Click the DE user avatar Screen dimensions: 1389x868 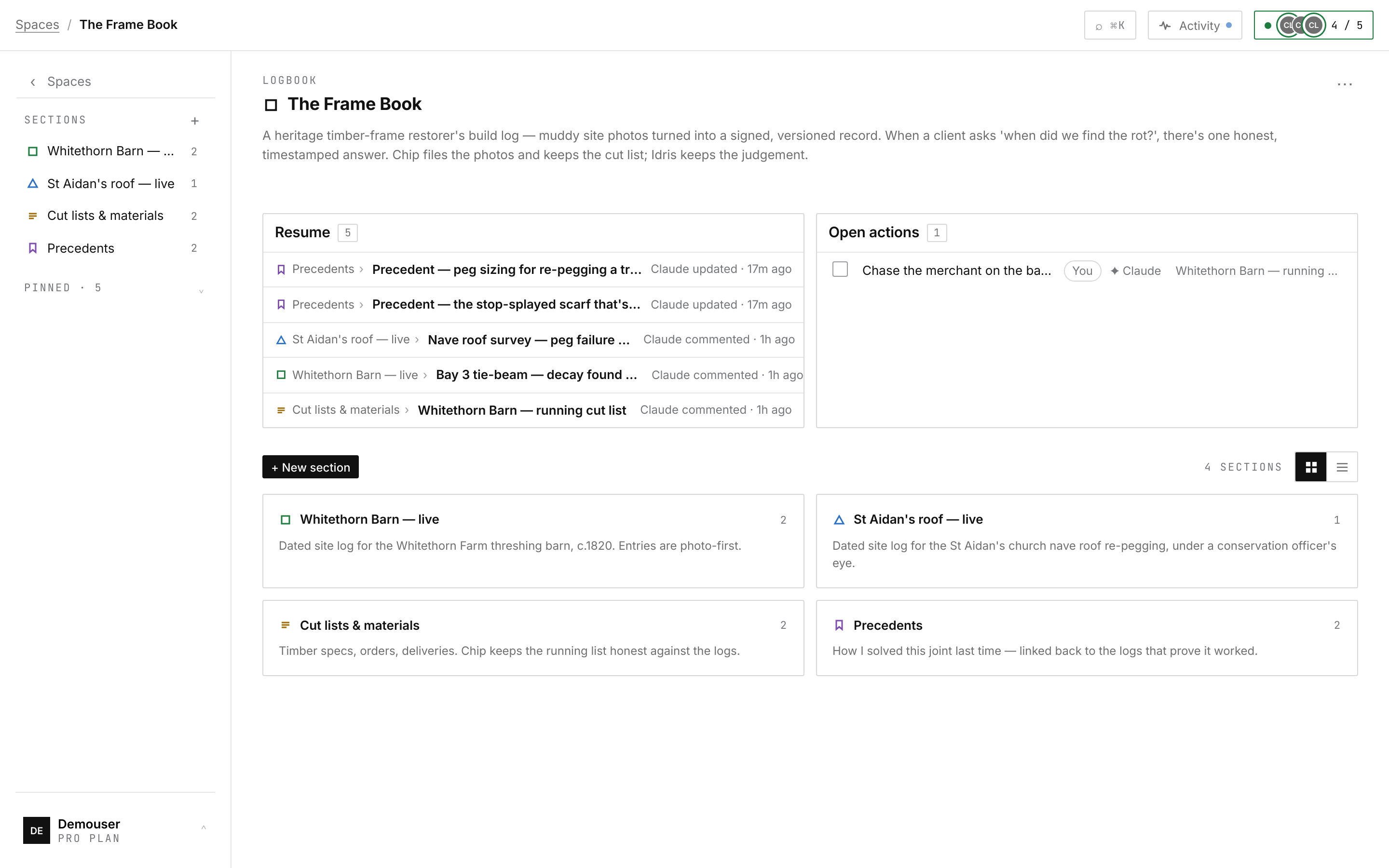point(36,830)
